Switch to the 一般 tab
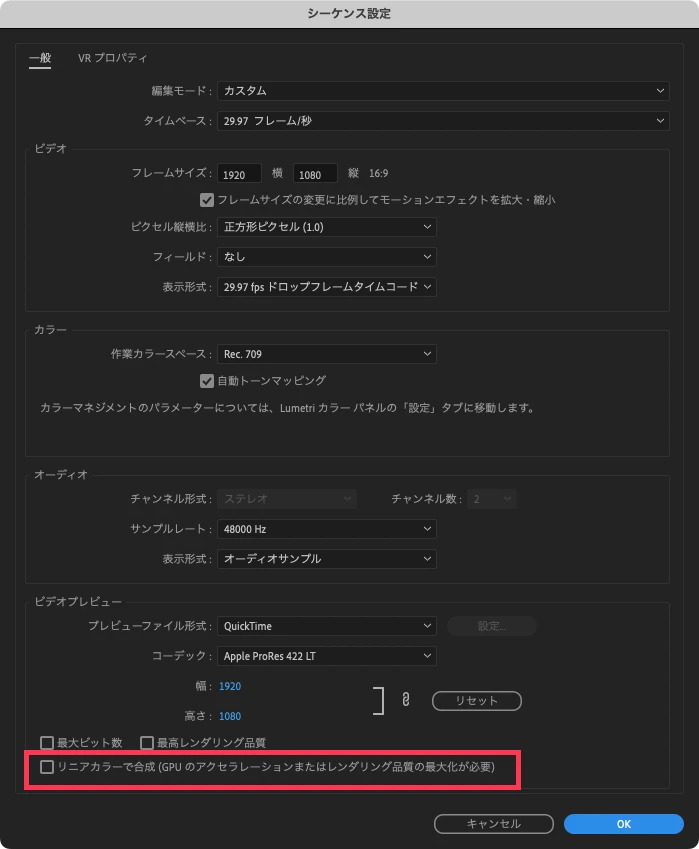Image resolution: width=699 pixels, height=849 pixels. (40, 58)
